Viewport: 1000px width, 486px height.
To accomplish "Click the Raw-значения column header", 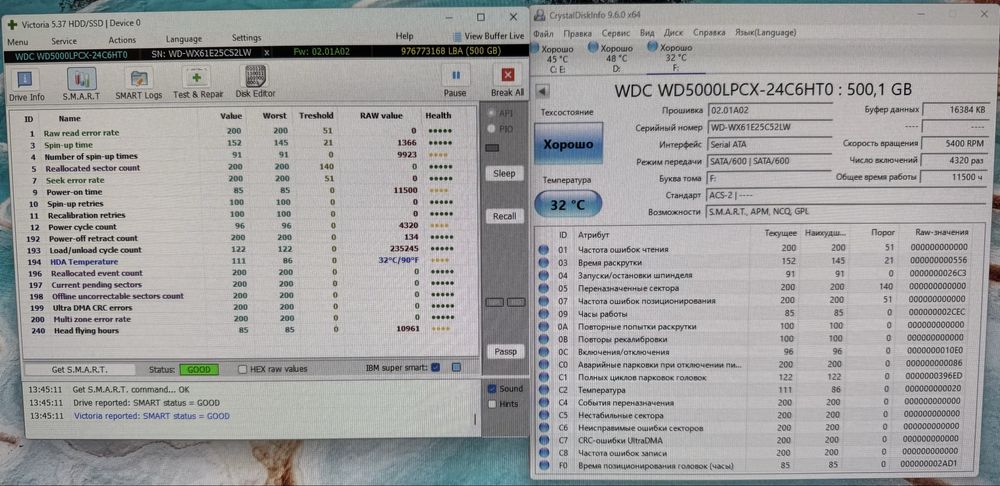I will 942,232.
